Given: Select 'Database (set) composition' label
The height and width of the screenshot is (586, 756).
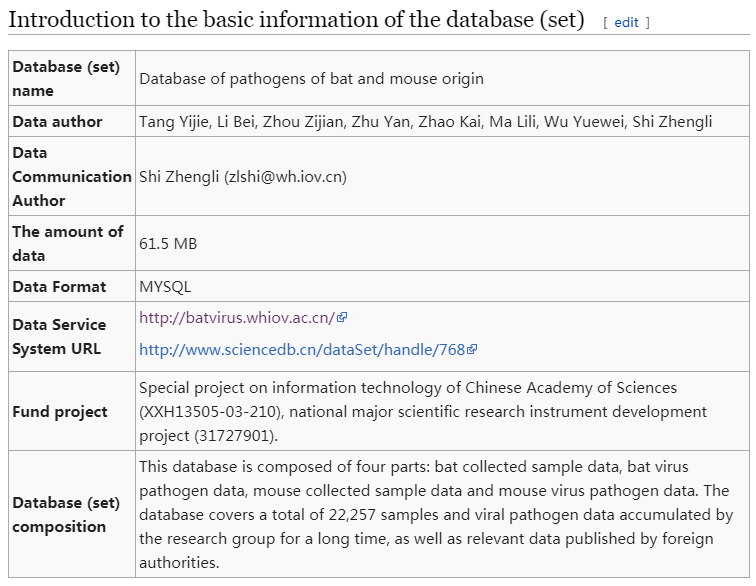Looking at the screenshot, I should (x=66, y=514).
